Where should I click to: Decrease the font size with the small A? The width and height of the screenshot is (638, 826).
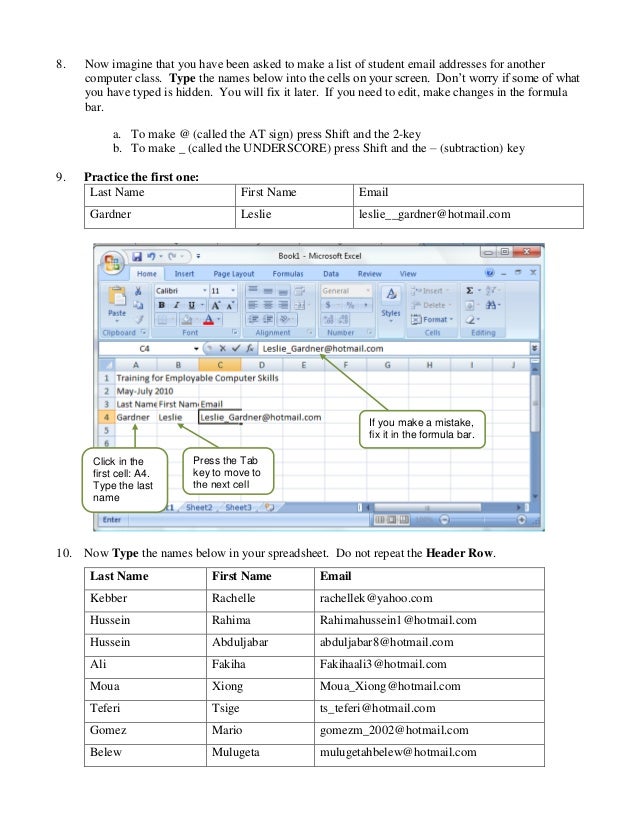tap(230, 305)
